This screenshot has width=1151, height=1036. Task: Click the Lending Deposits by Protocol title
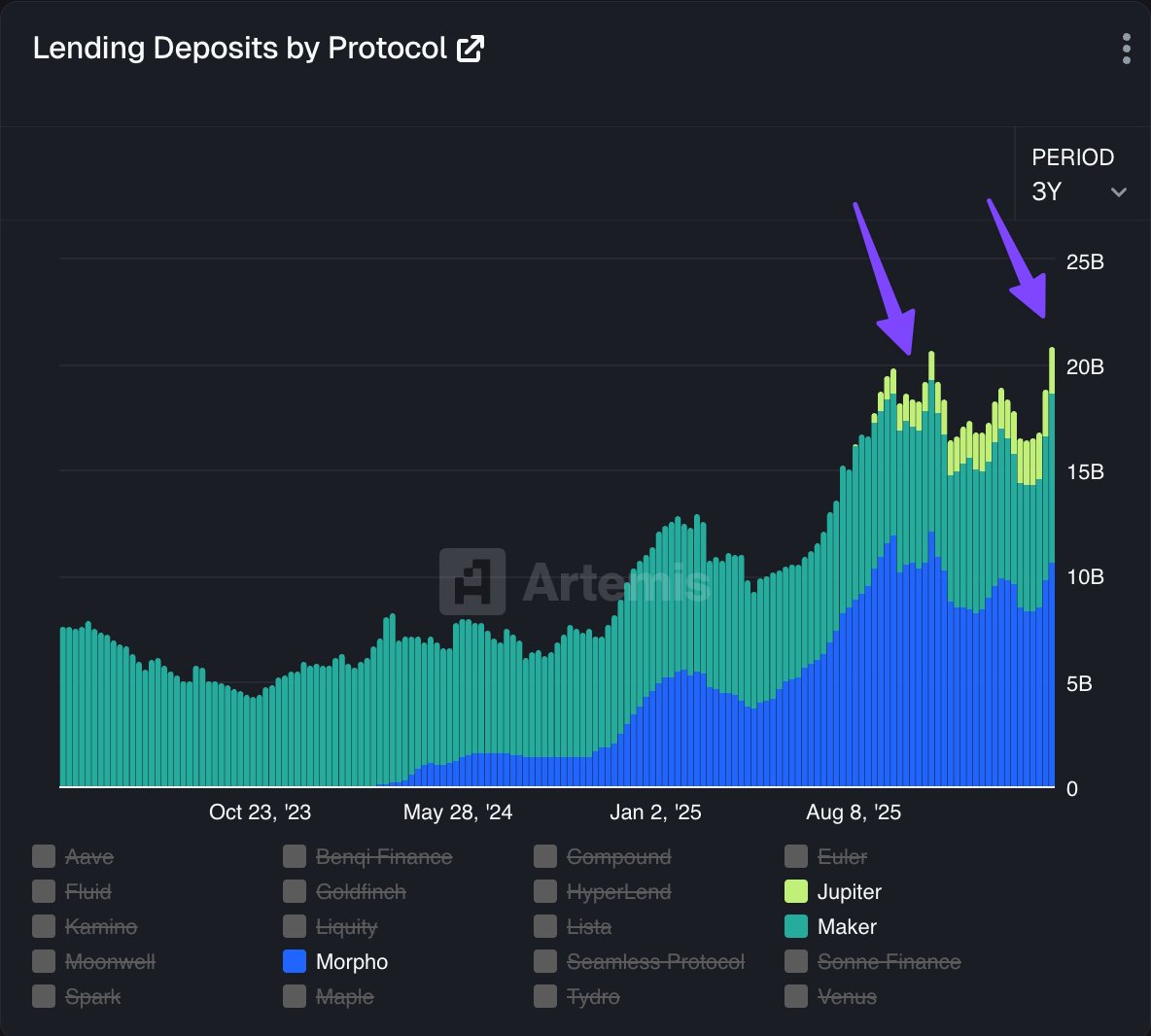(x=240, y=49)
